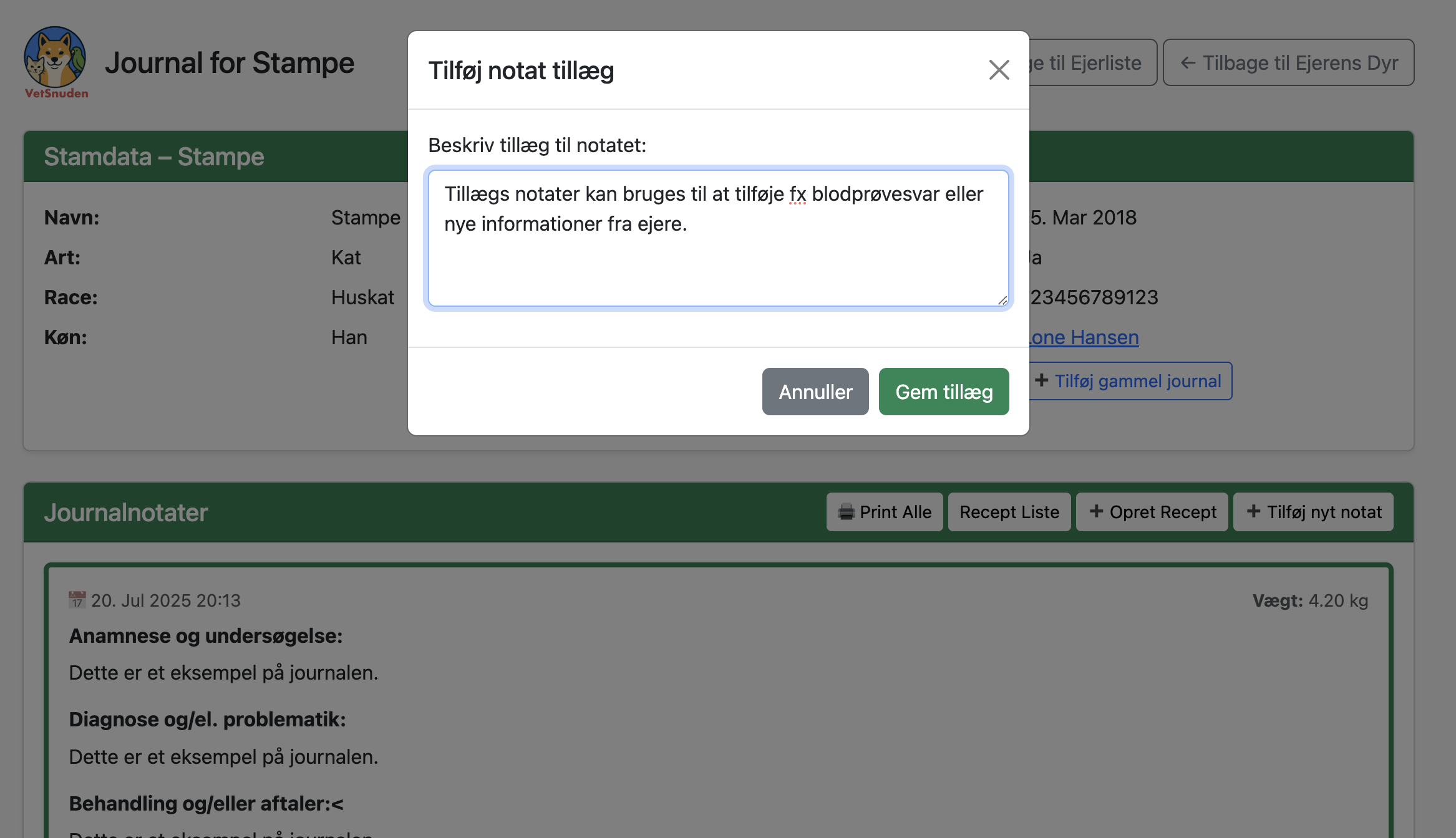Click the misspelled word fx in the textarea
Viewport: 1456px width, 838px height.
tap(797, 194)
